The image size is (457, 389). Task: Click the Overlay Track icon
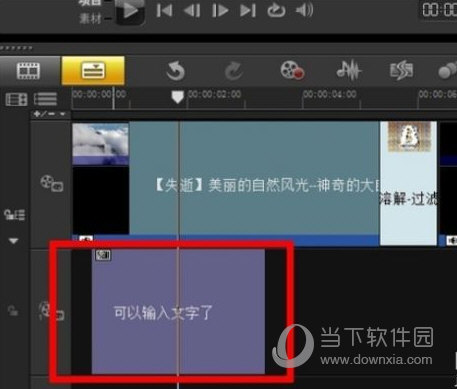click(x=52, y=311)
